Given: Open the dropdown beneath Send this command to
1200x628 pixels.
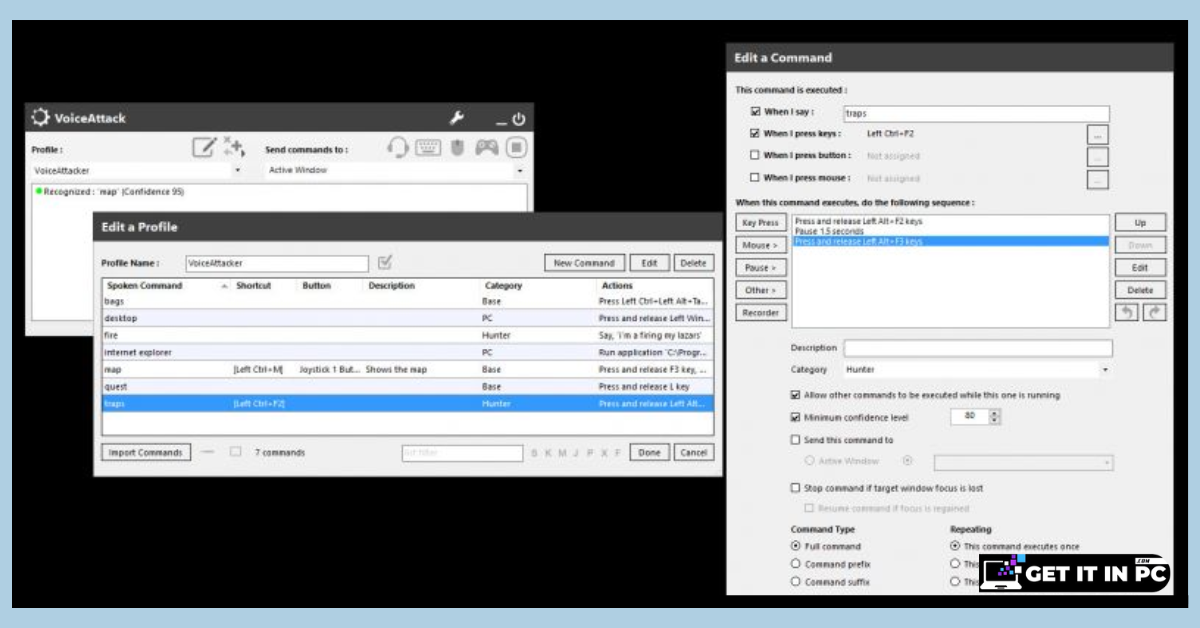Looking at the screenshot, I should 1023,462.
